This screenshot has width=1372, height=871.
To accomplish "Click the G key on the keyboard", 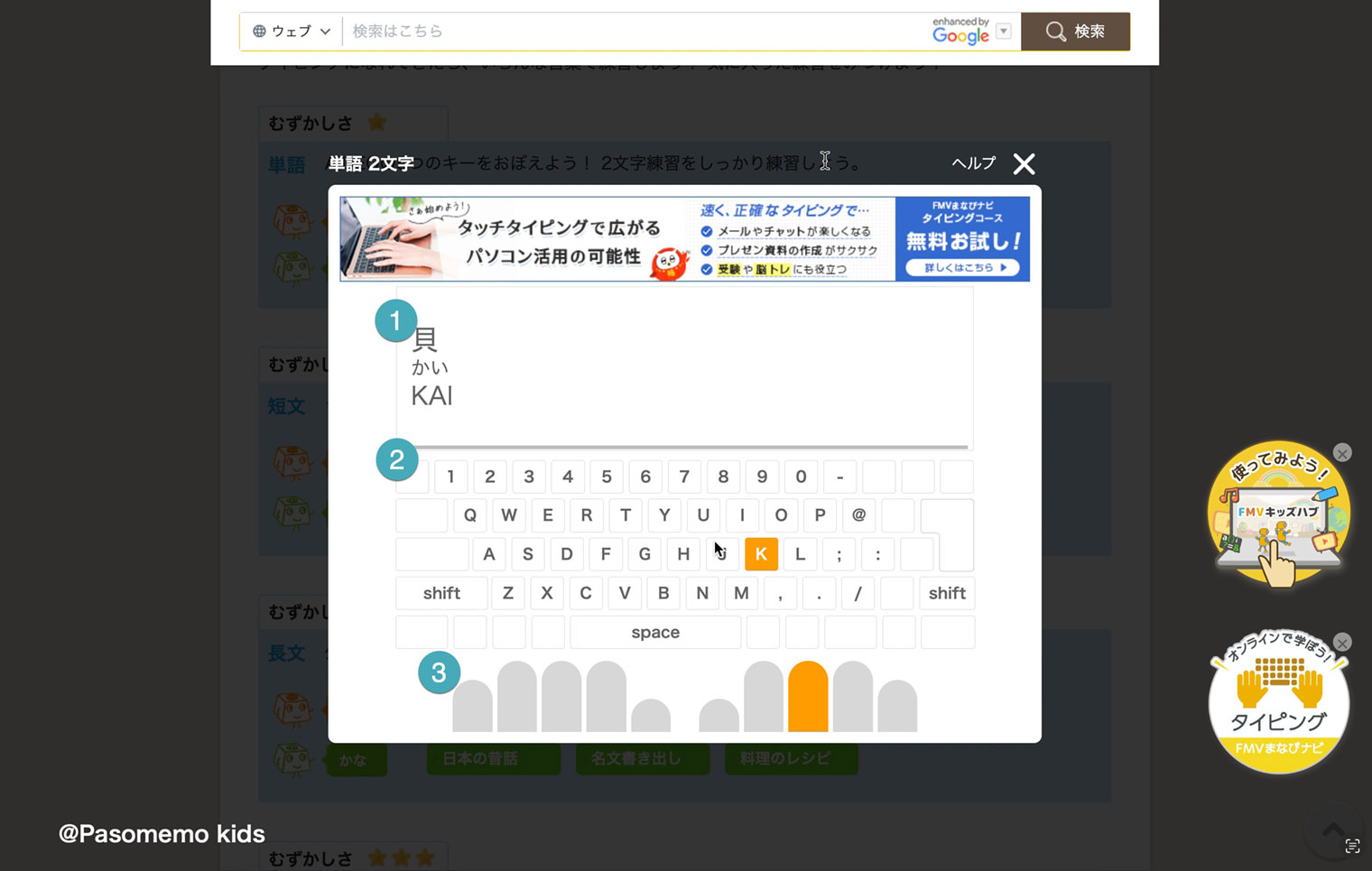I will click(644, 554).
